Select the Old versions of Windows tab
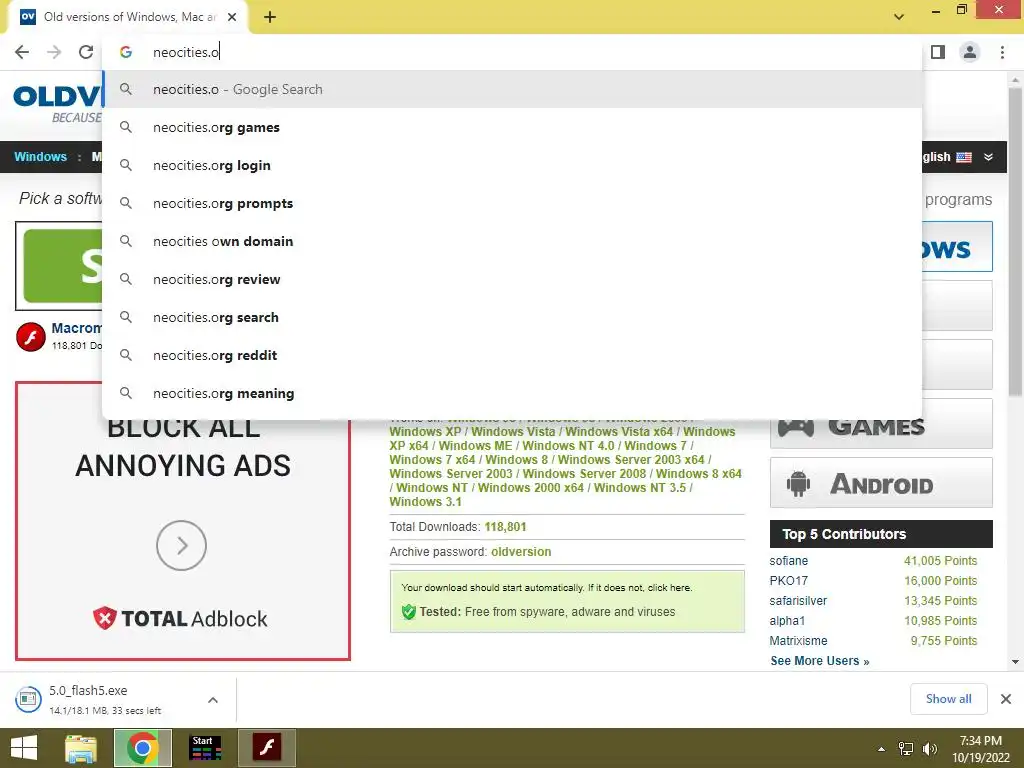Viewport: 1024px width, 768px height. [x=128, y=17]
